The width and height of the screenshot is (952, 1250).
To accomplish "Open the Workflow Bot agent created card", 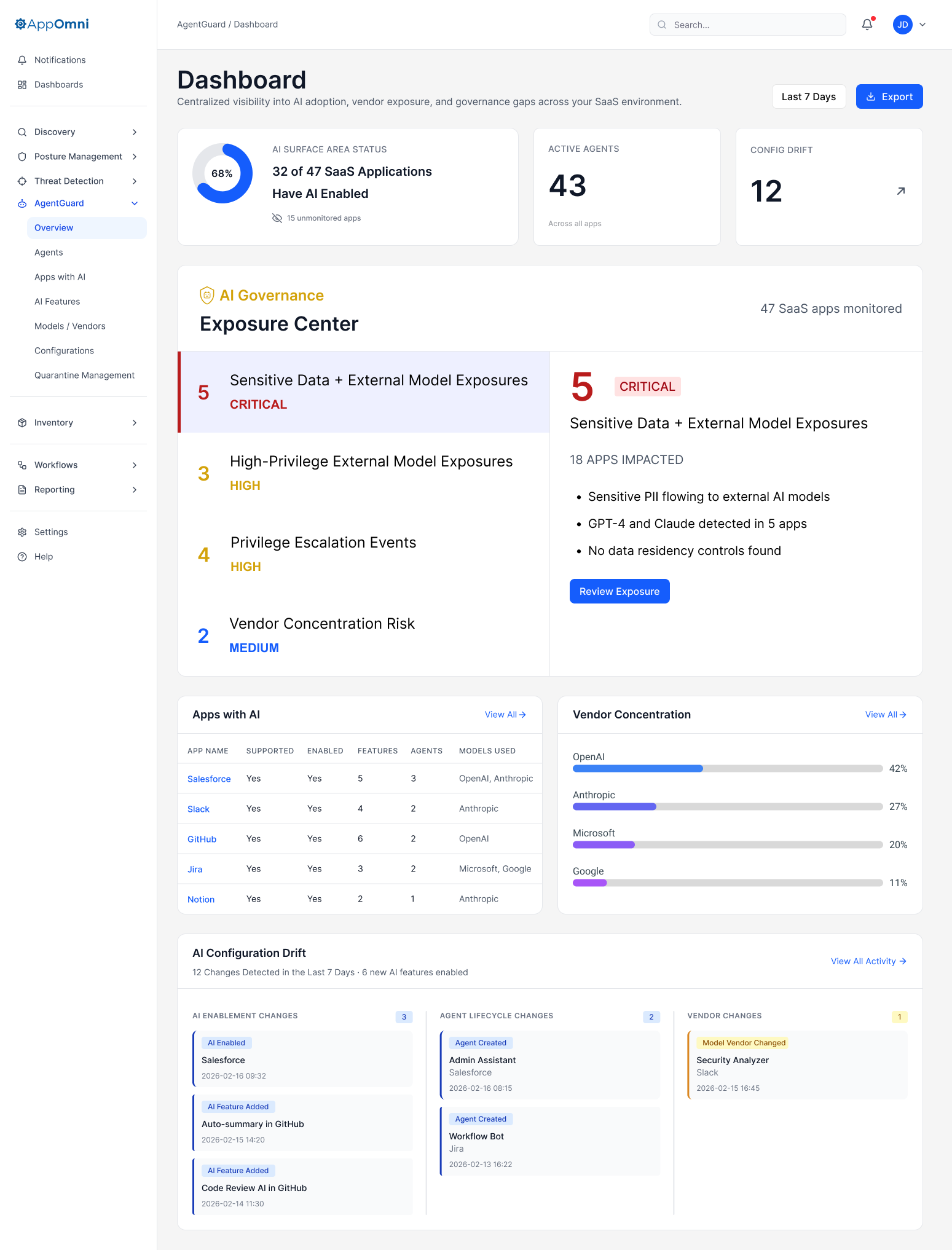I will pos(550,1141).
